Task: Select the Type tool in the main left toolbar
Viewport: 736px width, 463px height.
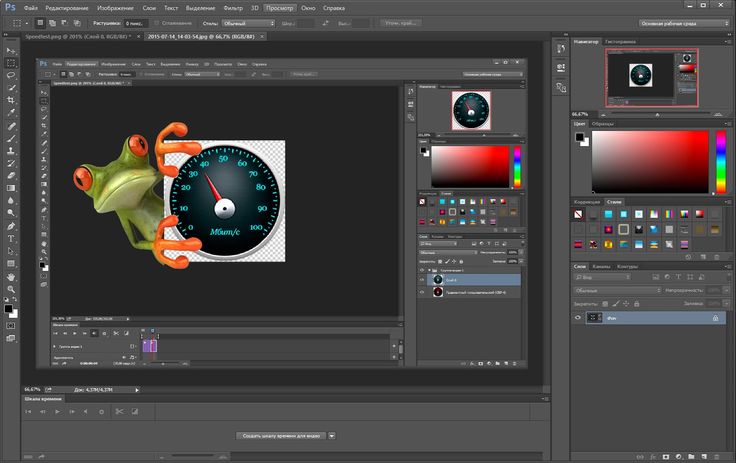Action: [11, 239]
